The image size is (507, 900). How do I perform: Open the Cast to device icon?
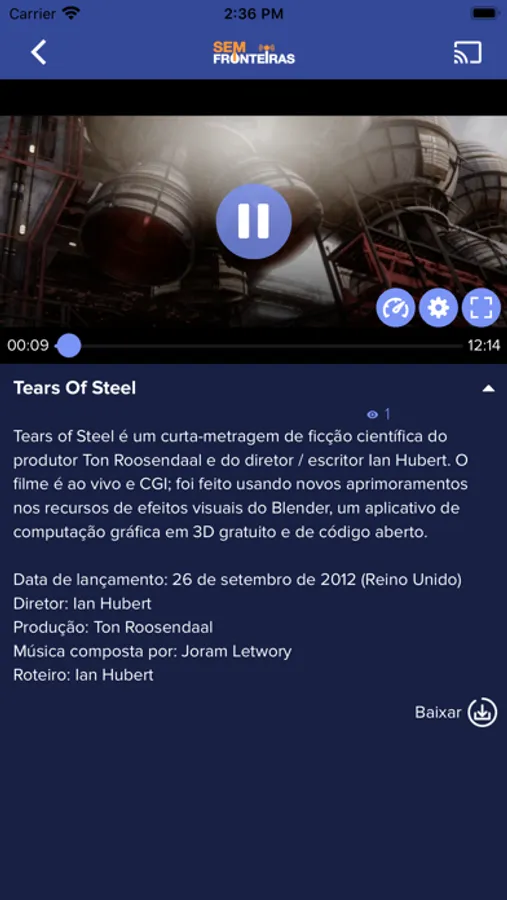(467, 52)
